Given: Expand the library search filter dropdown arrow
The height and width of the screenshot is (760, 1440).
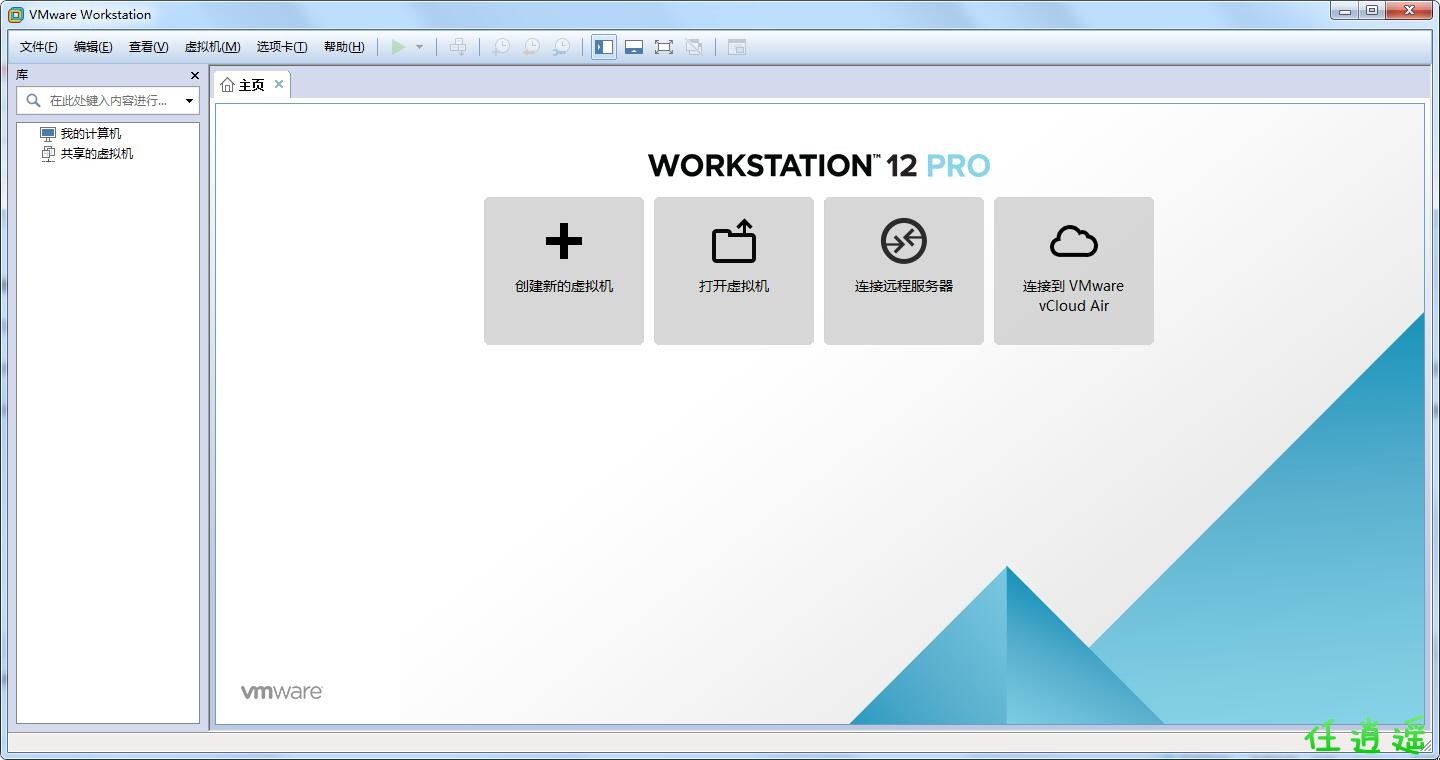Looking at the screenshot, I should [x=189, y=101].
